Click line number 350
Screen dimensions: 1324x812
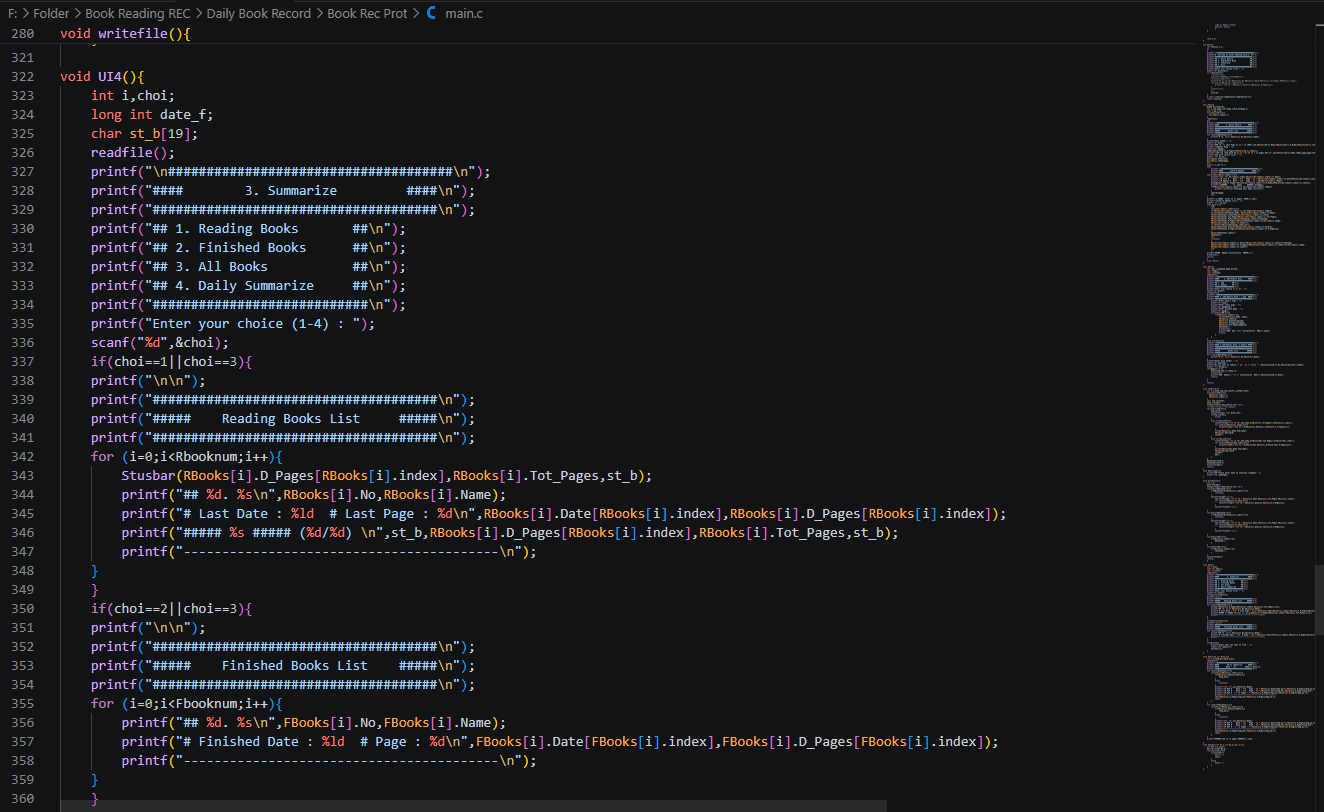22,609
